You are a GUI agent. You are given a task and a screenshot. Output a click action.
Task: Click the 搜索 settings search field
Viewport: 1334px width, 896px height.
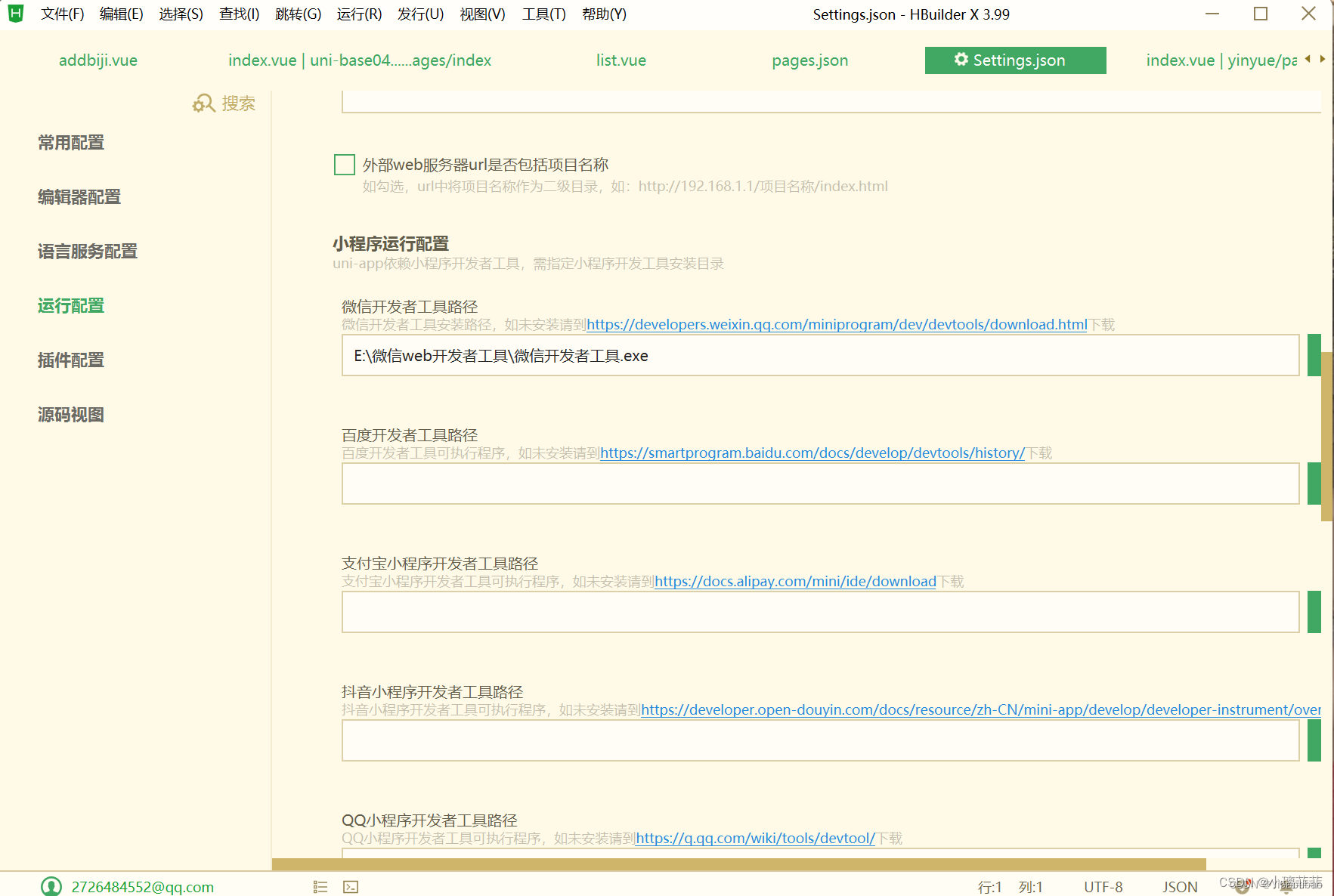[238, 104]
